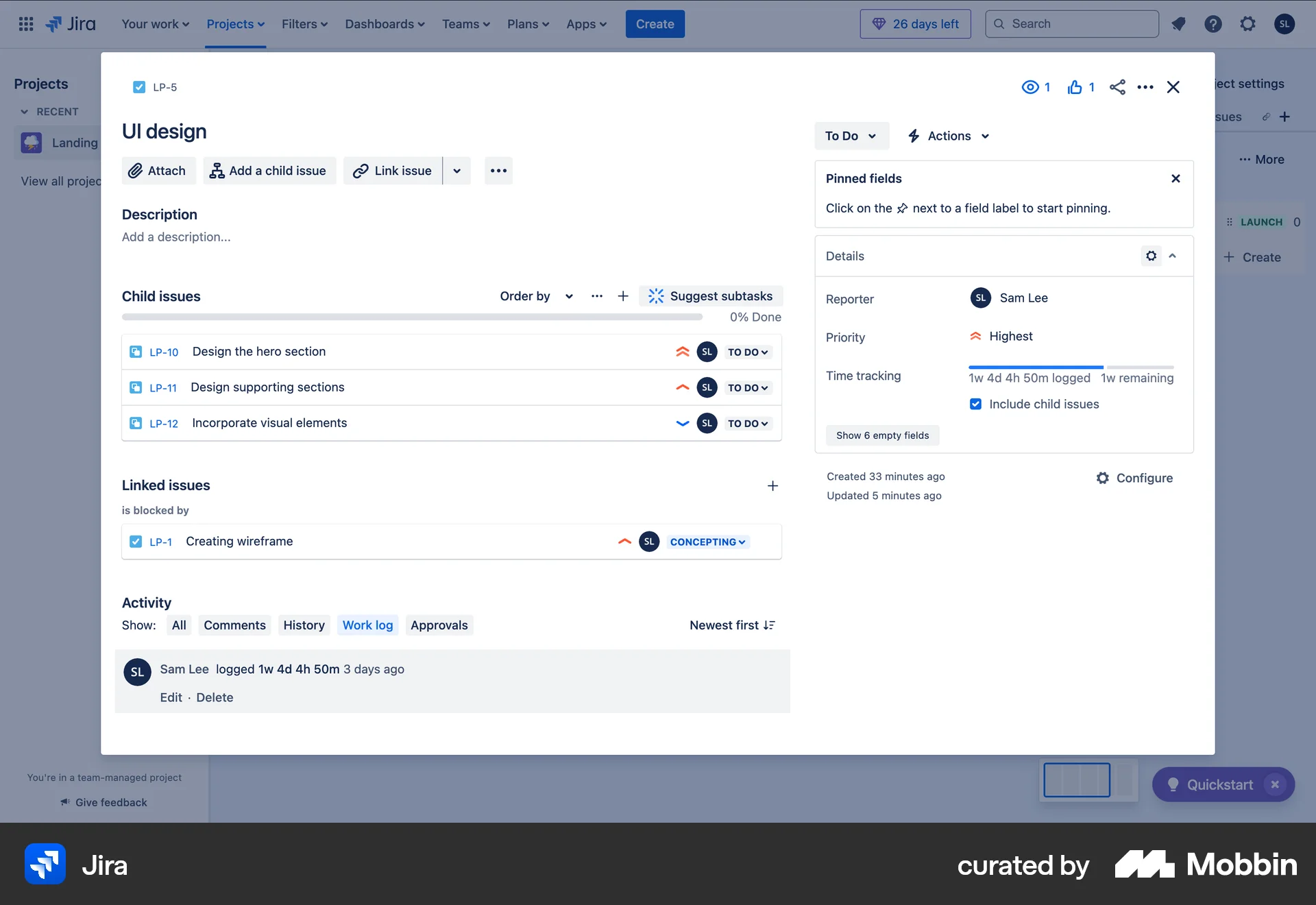Screen dimensions: 1316x905
Task: Collapse the Details section chevron
Action: [x=1173, y=256]
